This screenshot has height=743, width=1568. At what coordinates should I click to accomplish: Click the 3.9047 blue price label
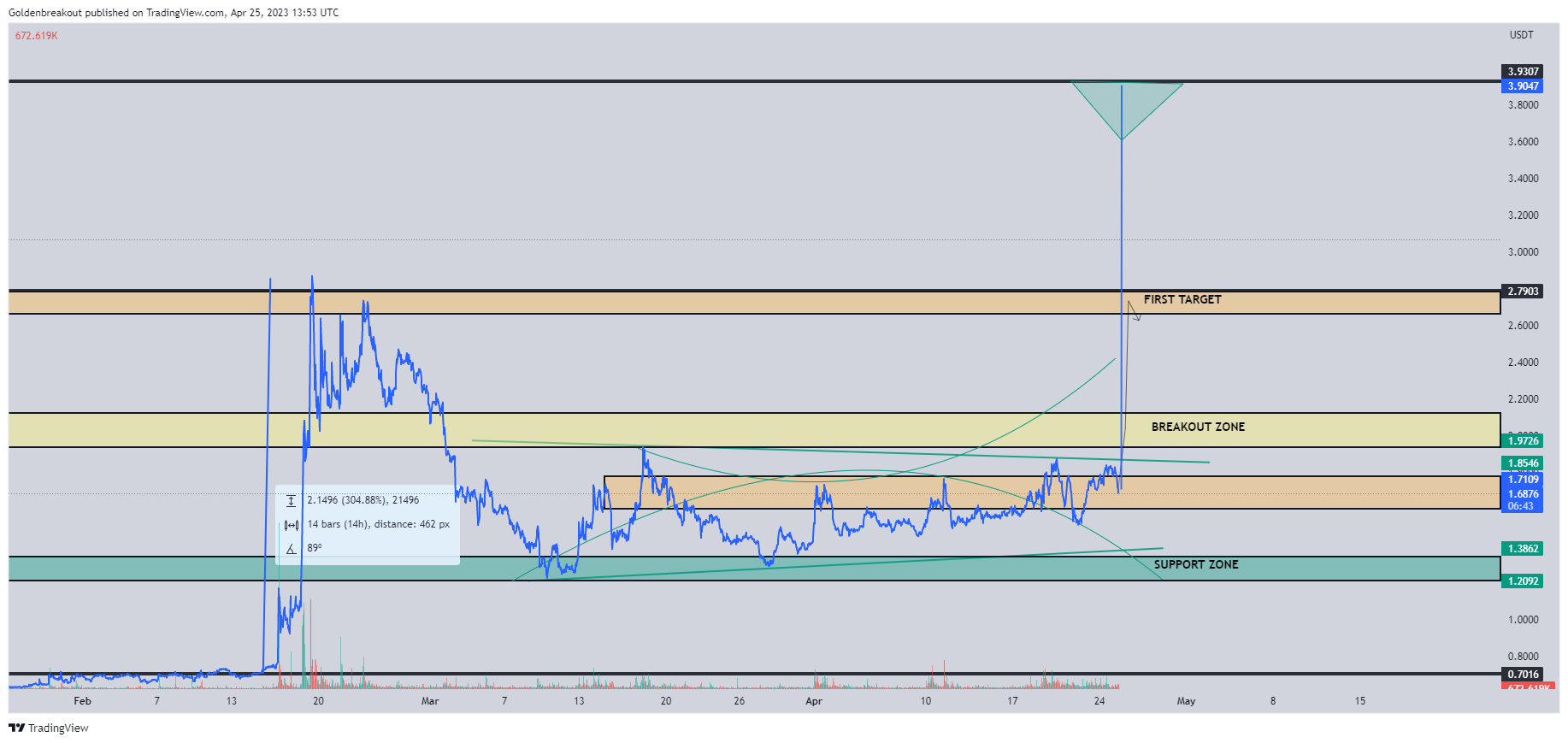click(1523, 86)
